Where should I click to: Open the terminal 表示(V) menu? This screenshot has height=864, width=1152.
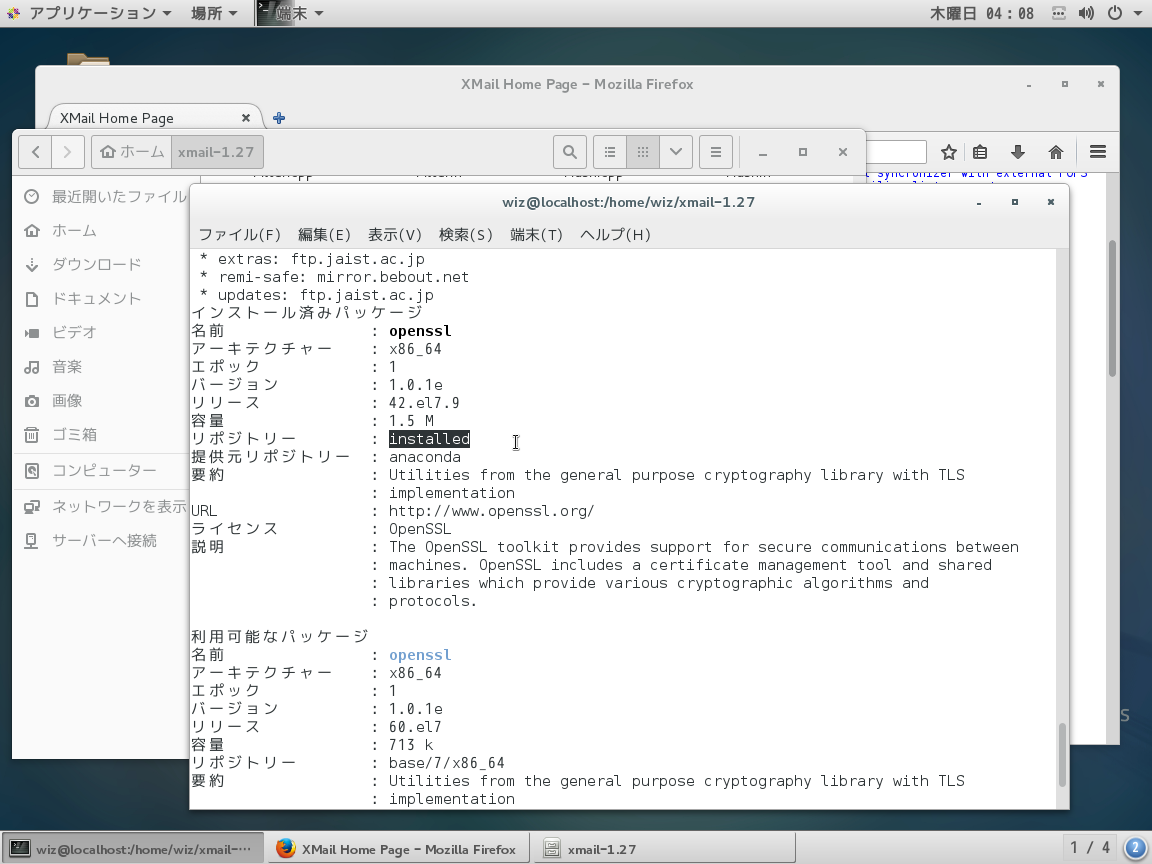click(395, 234)
